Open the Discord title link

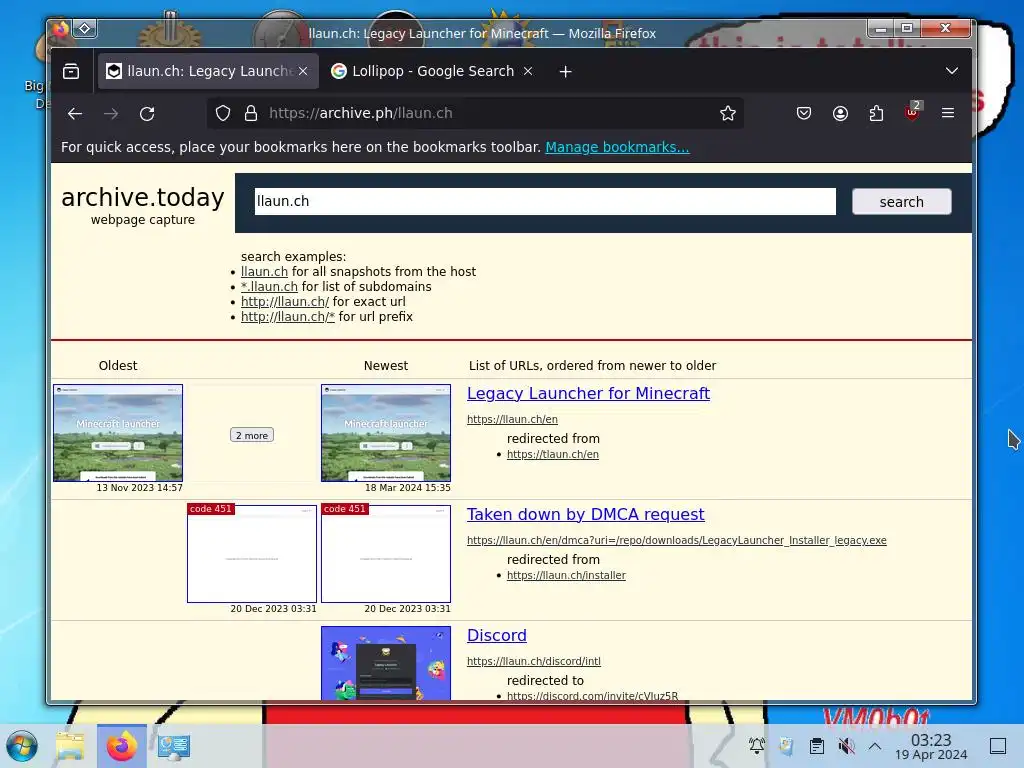pos(497,635)
